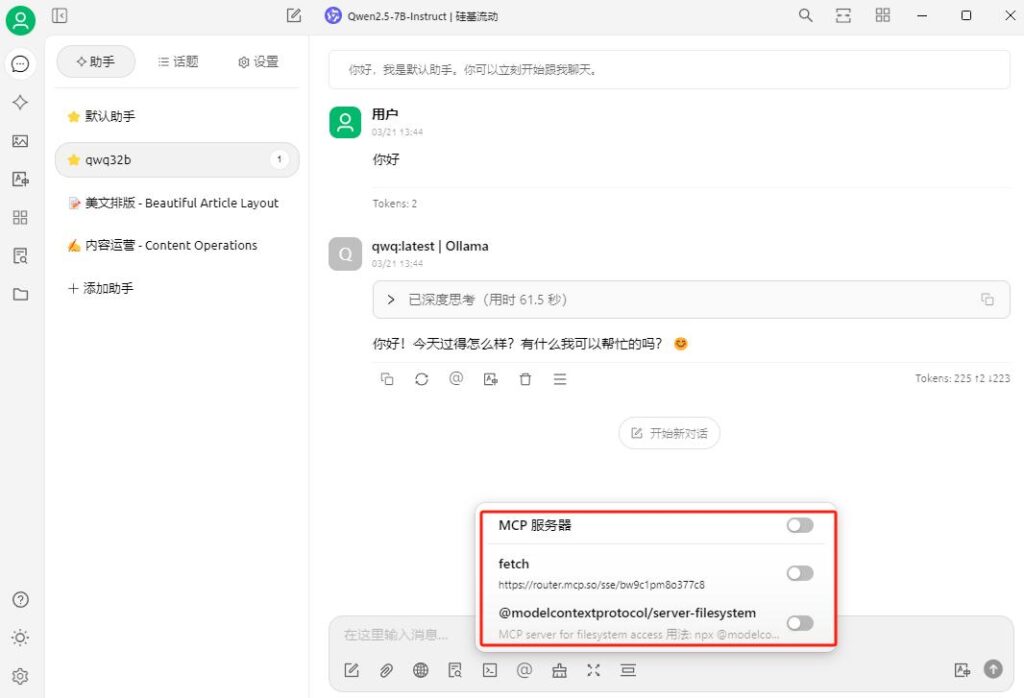Switch the theme with the sun icon
The width and height of the screenshot is (1024, 698).
tap(20, 638)
